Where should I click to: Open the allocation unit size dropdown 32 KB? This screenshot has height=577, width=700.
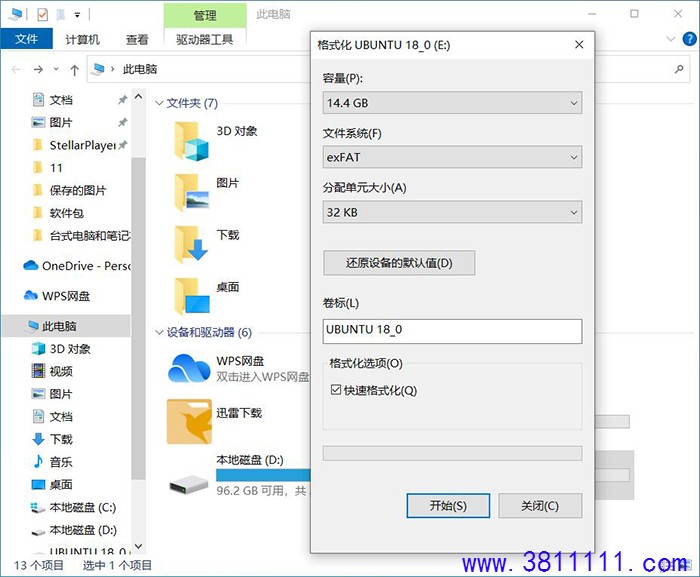click(x=452, y=212)
